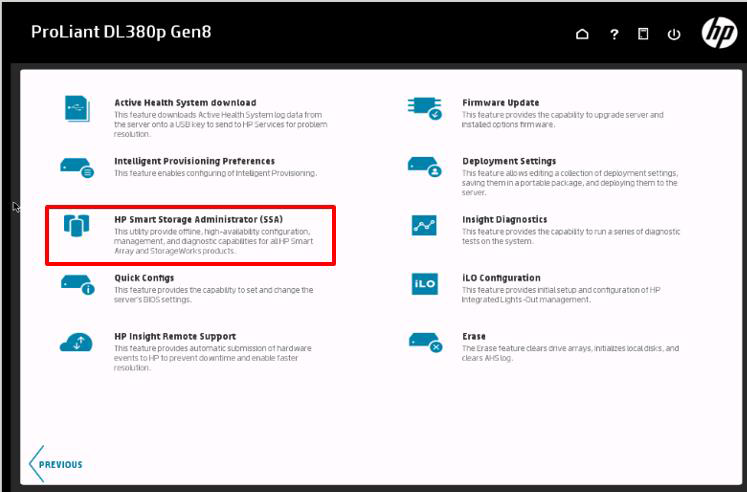This screenshot has height=492, width=747.
Task: Open Firmware Update title link
Action: [x=500, y=103]
